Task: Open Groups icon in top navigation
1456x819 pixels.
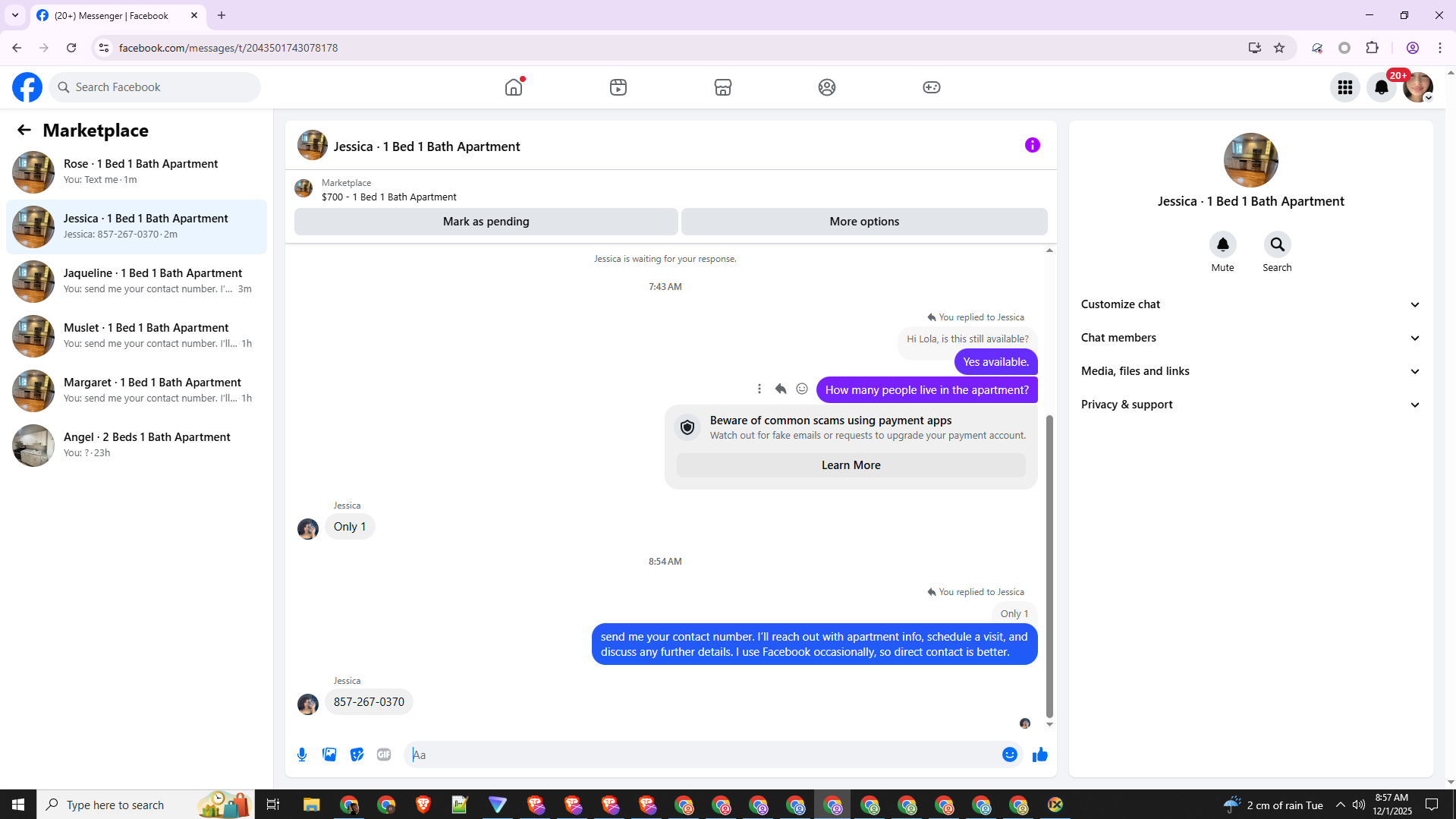Action: (827, 87)
